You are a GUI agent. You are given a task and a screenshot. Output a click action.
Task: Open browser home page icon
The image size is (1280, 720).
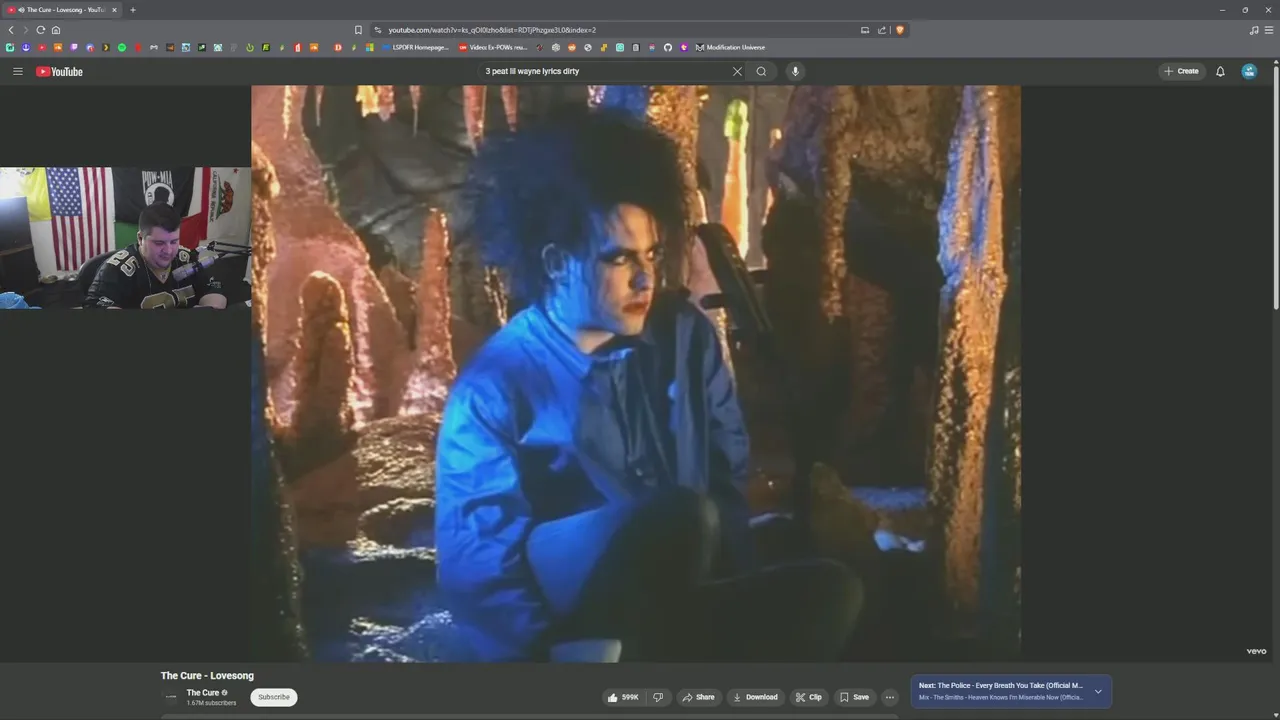56,30
